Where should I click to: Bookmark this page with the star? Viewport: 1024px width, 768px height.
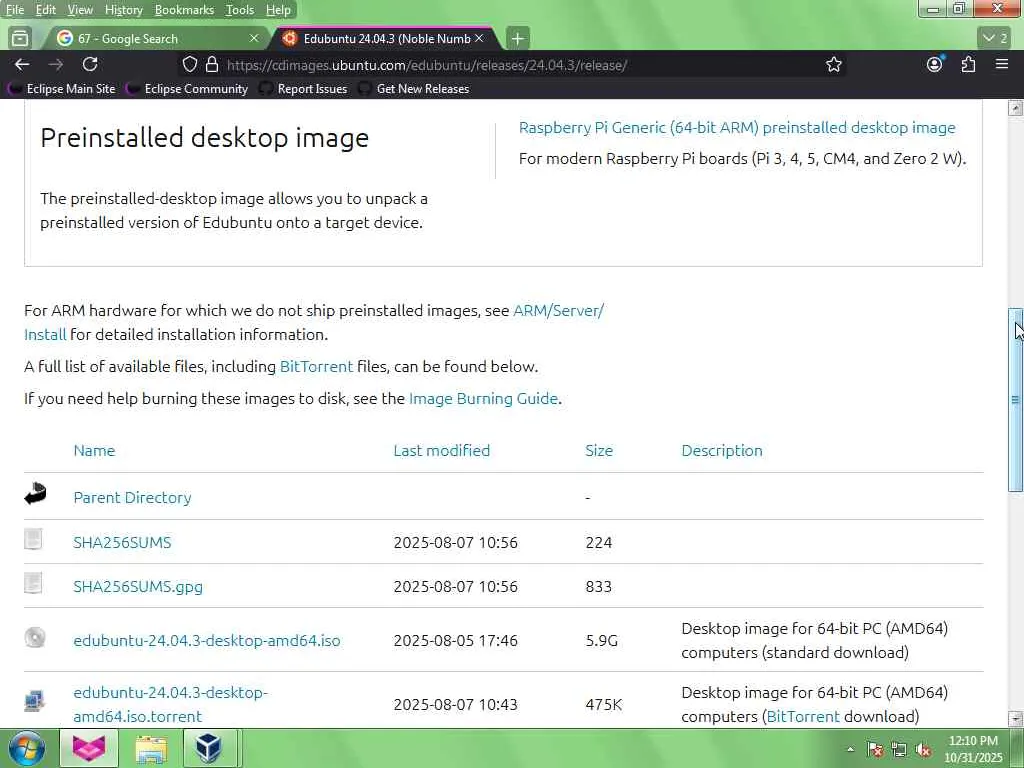833,65
